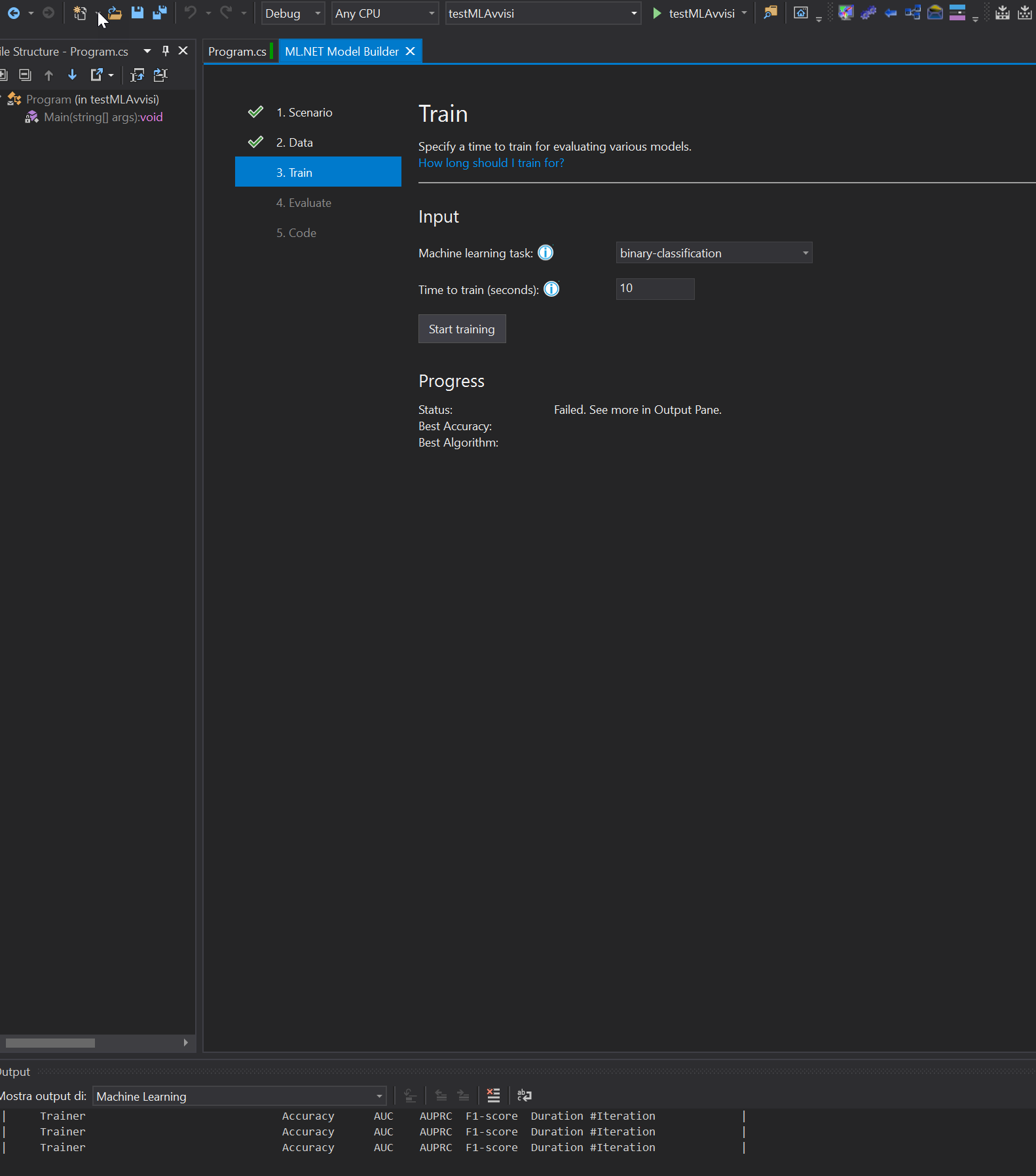Click the open envelope toolbar icon
The height and width of the screenshot is (1176, 1036).
pyautogui.click(x=935, y=12)
